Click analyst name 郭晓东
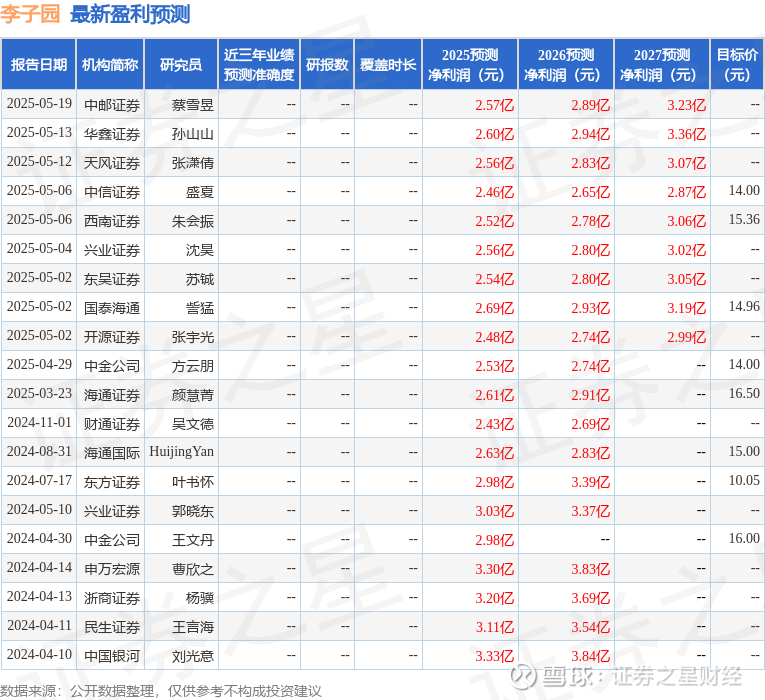This screenshot has width=765, height=700. 193,511
